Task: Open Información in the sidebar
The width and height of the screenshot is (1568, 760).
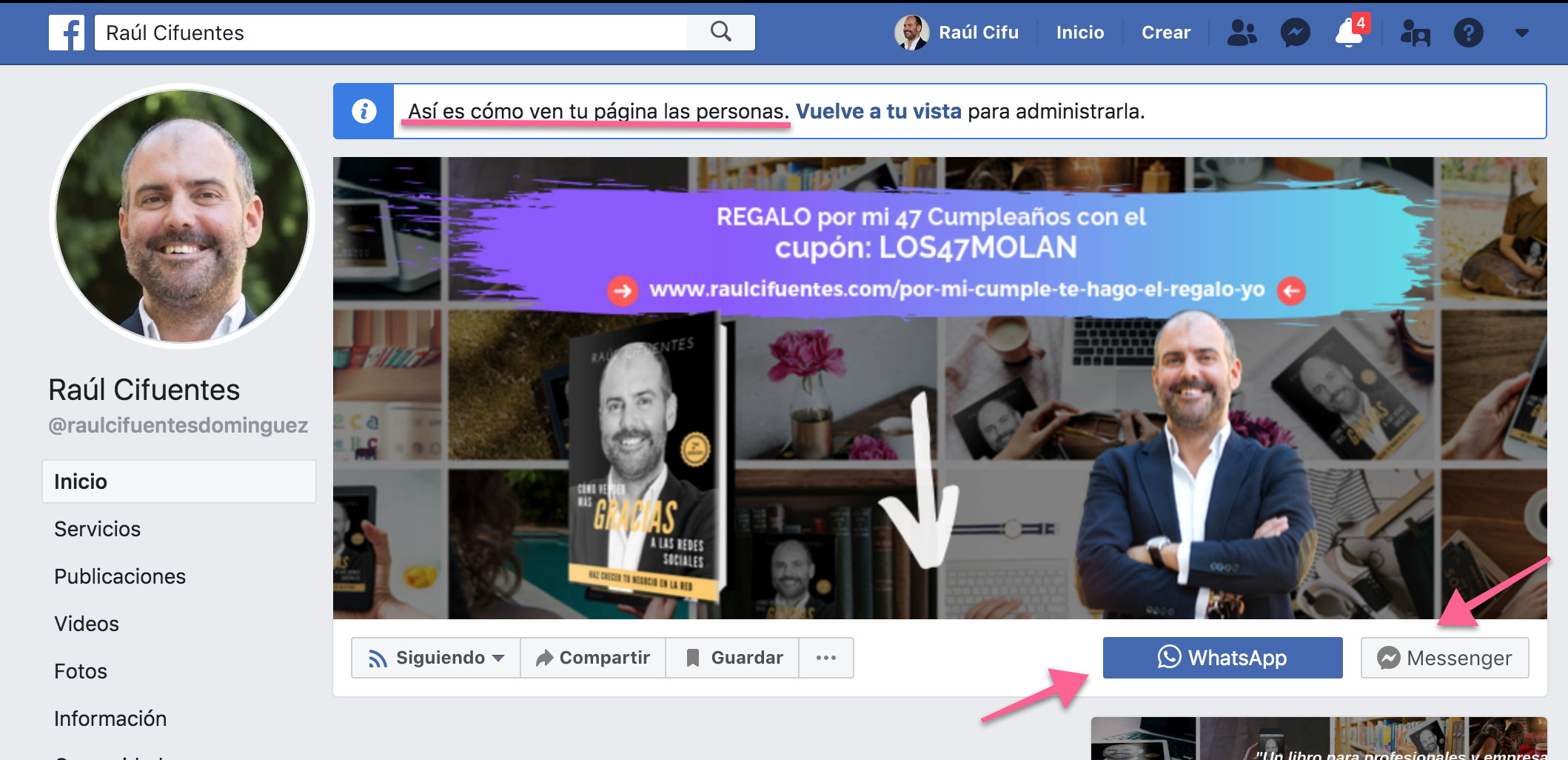Action: pos(110,719)
